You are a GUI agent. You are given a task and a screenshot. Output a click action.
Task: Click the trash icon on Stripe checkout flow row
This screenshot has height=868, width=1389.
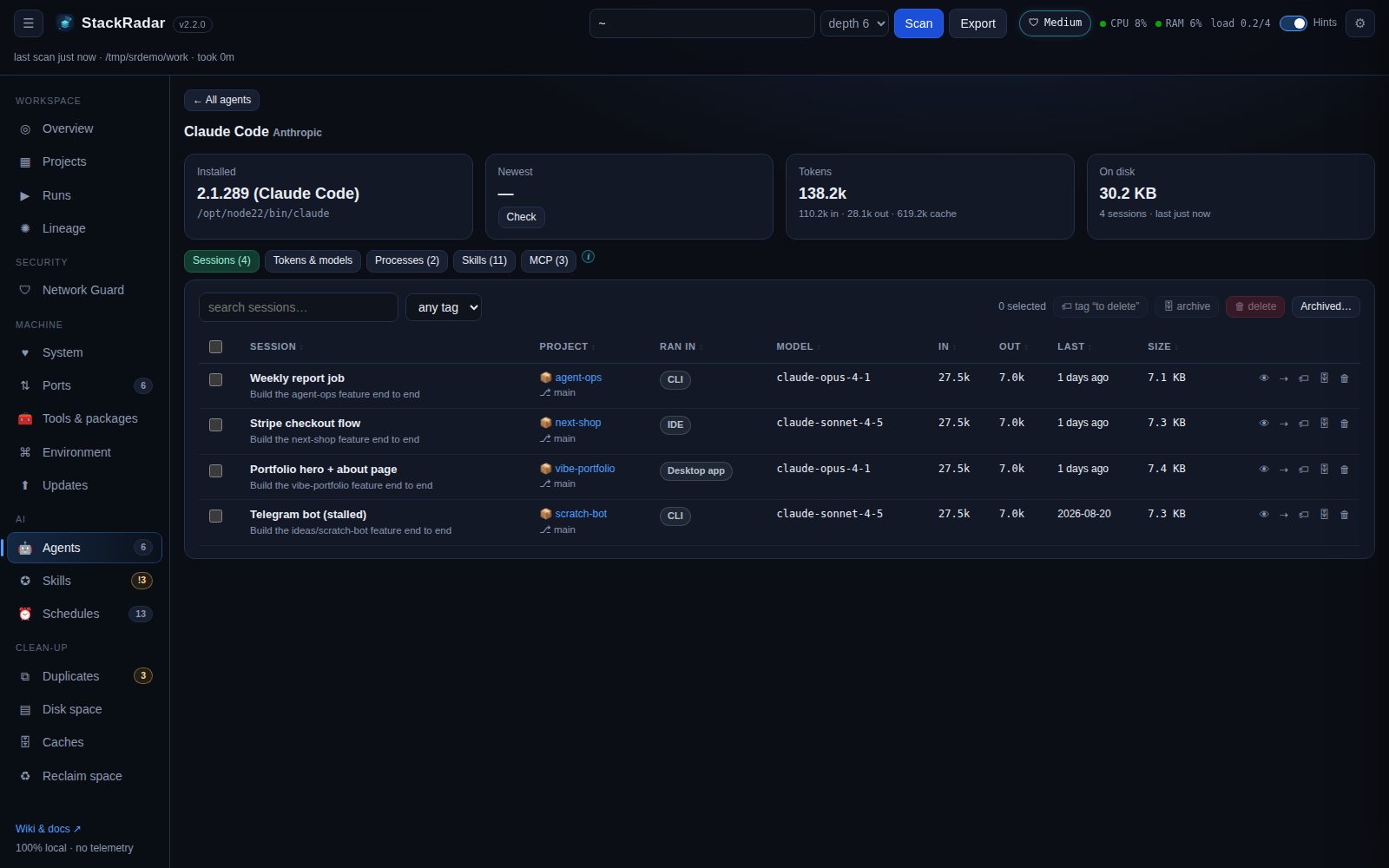[x=1344, y=424]
